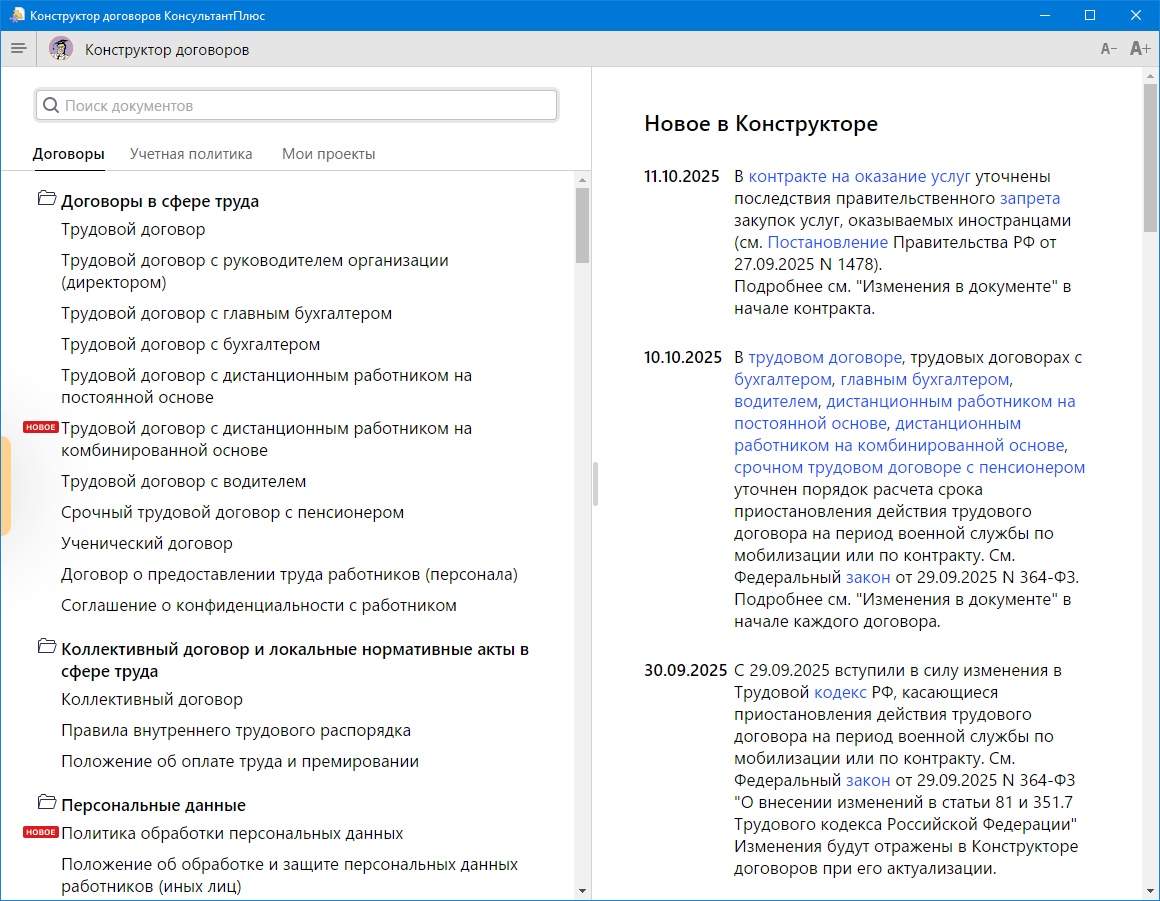Collapse the Коллективный договор folder icon
The image size is (1160, 901).
pos(46,647)
